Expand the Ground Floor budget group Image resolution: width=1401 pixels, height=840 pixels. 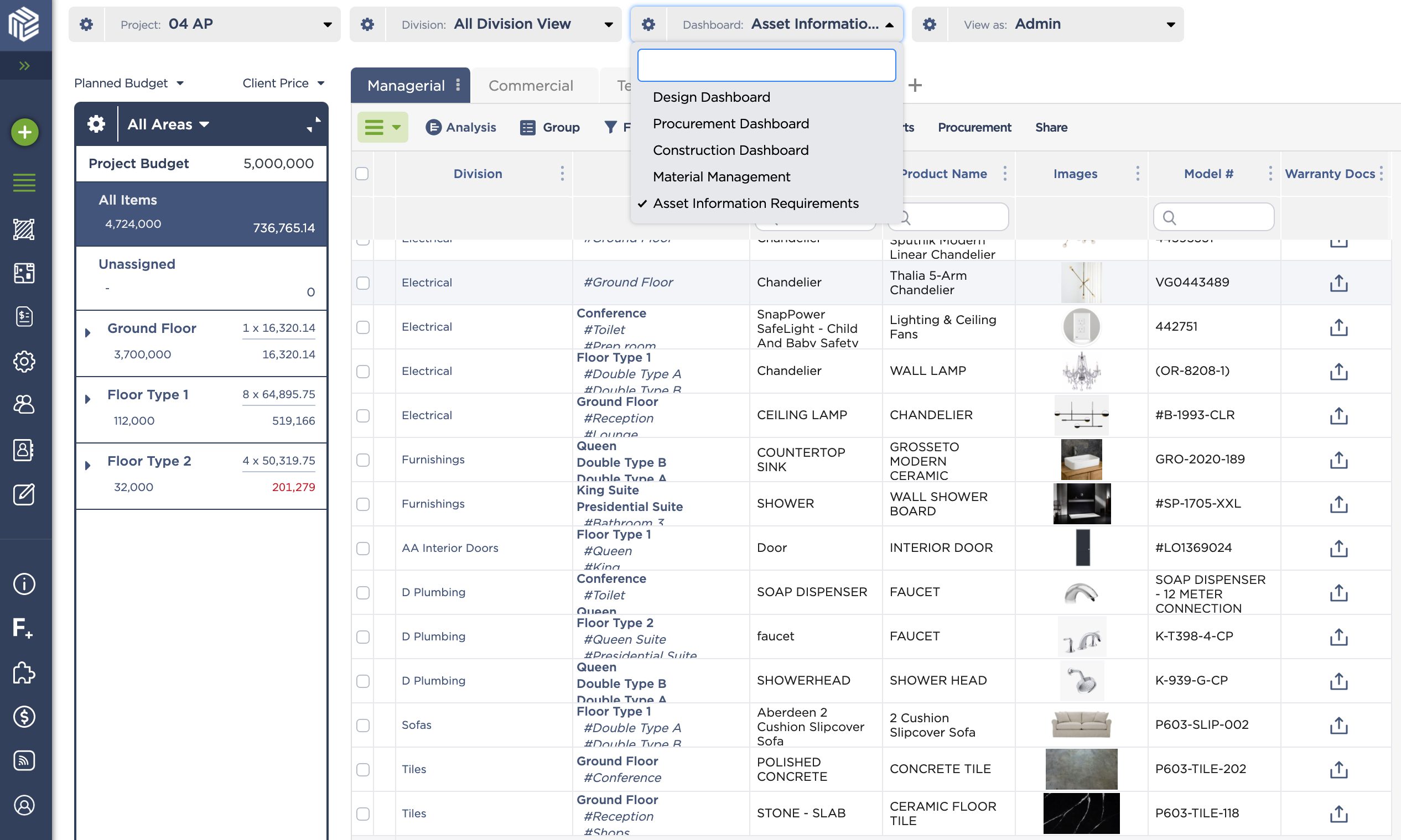(x=88, y=333)
